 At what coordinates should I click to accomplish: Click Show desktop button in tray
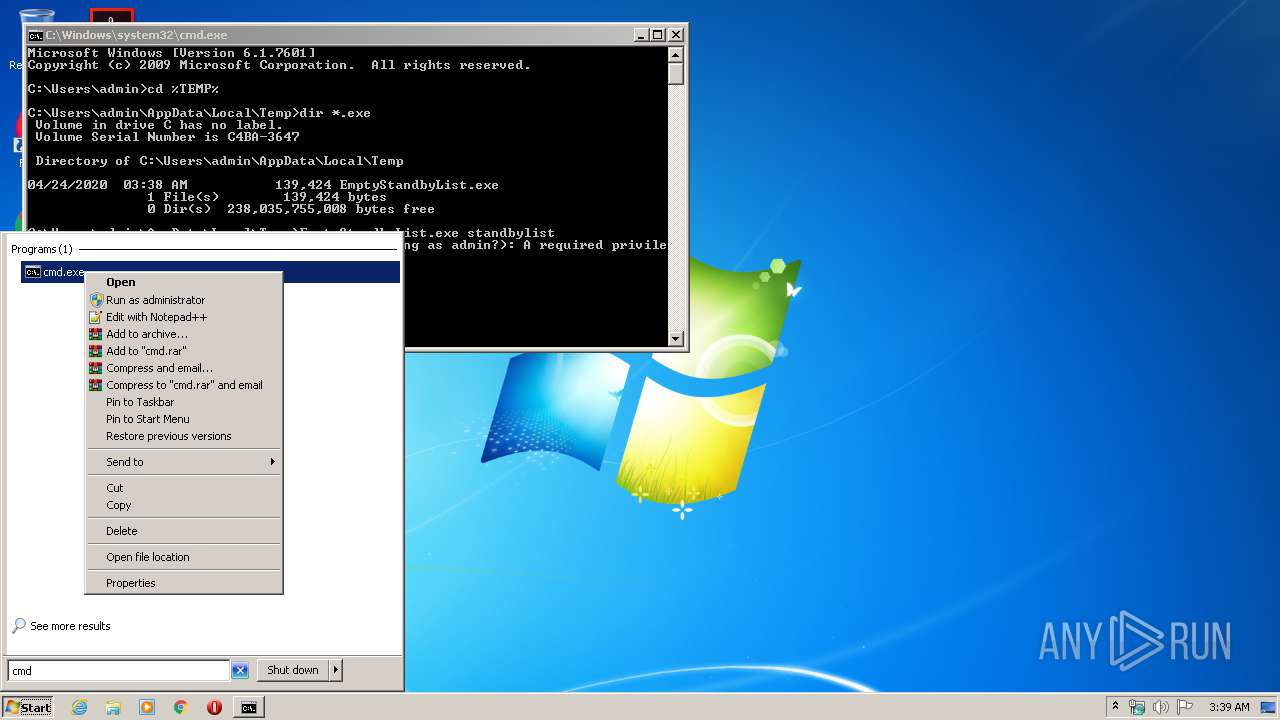pos(1269,707)
